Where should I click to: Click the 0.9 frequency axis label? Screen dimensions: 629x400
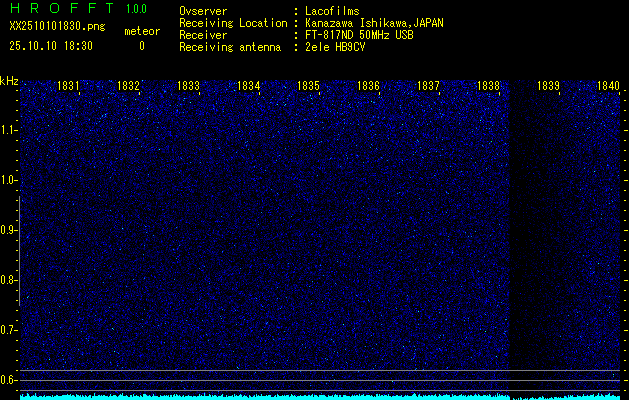point(8,230)
